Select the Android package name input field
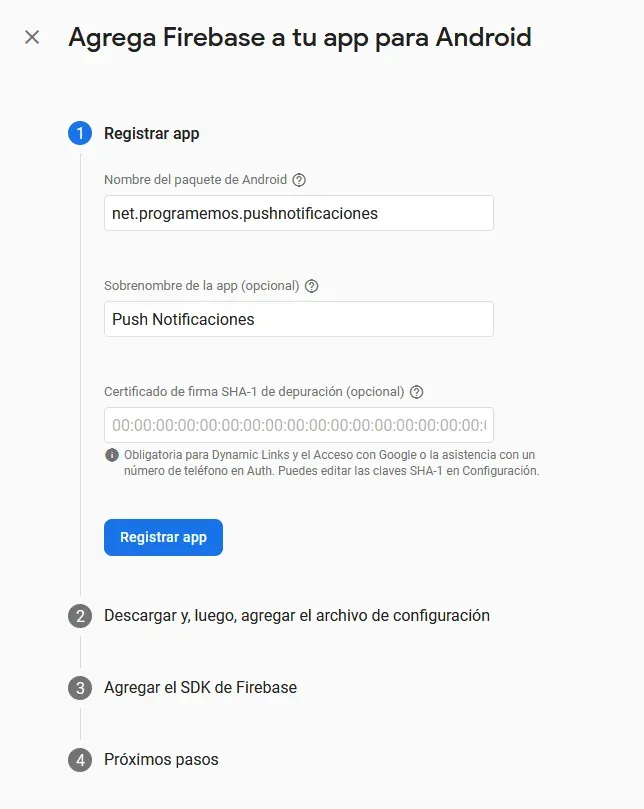Image resolution: width=644 pixels, height=809 pixels. (x=298, y=213)
